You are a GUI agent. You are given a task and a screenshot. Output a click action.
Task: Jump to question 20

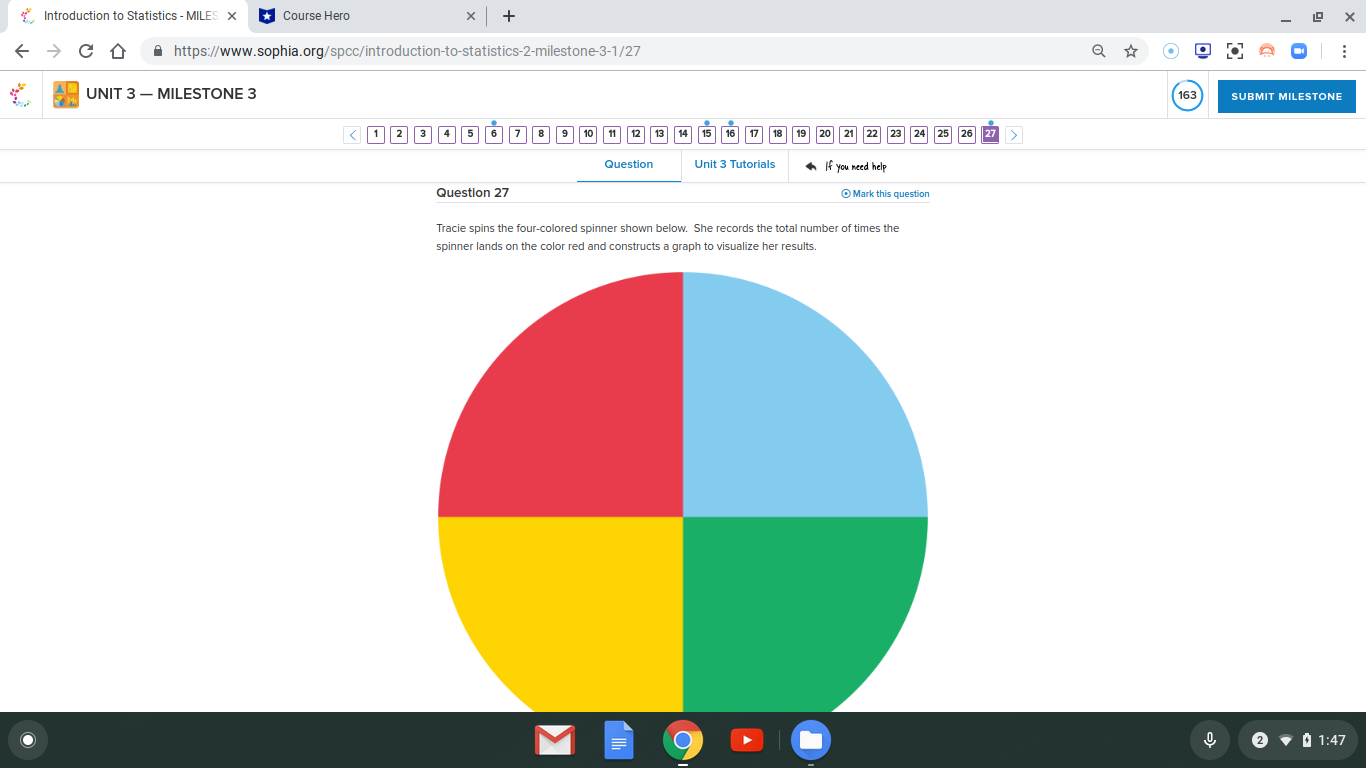(825, 134)
